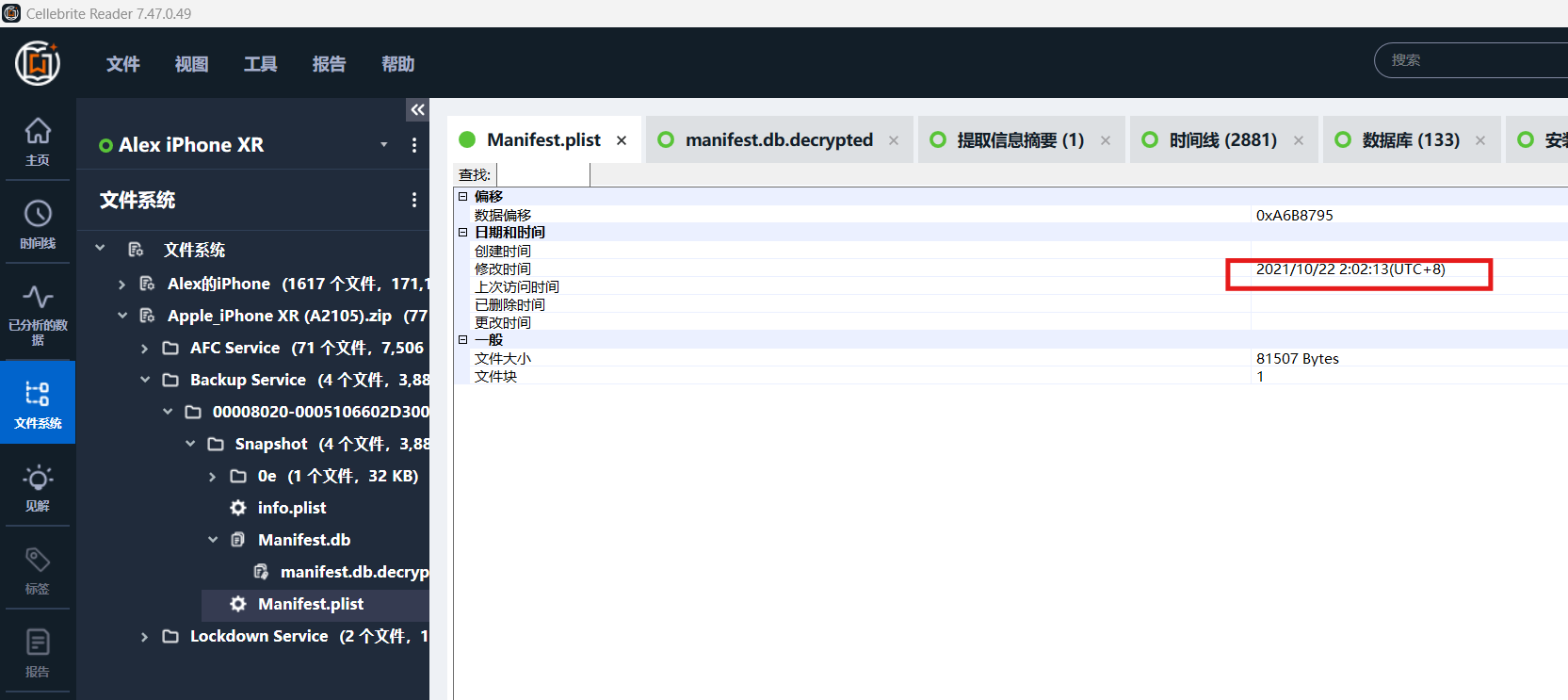Select the 81507 Bytes file size value

click(1298, 359)
